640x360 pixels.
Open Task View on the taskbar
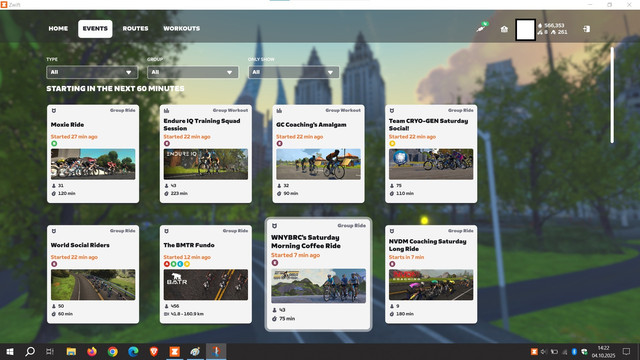point(50,351)
